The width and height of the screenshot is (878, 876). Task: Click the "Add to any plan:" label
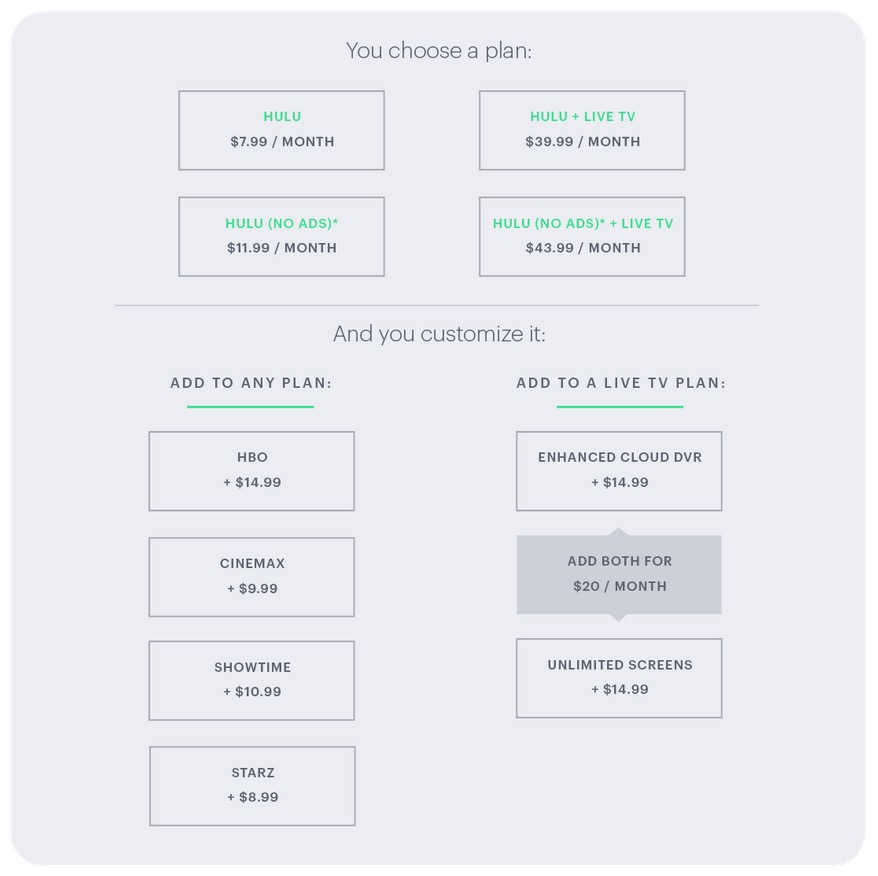point(251,383)
